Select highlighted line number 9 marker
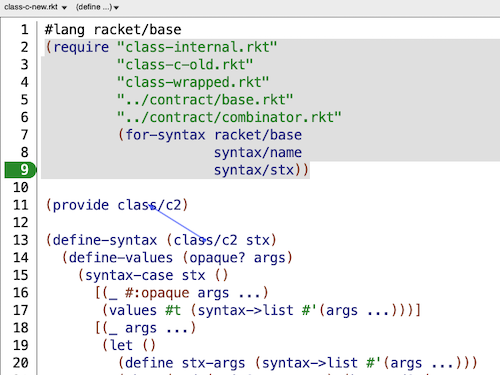 [20, 170]
